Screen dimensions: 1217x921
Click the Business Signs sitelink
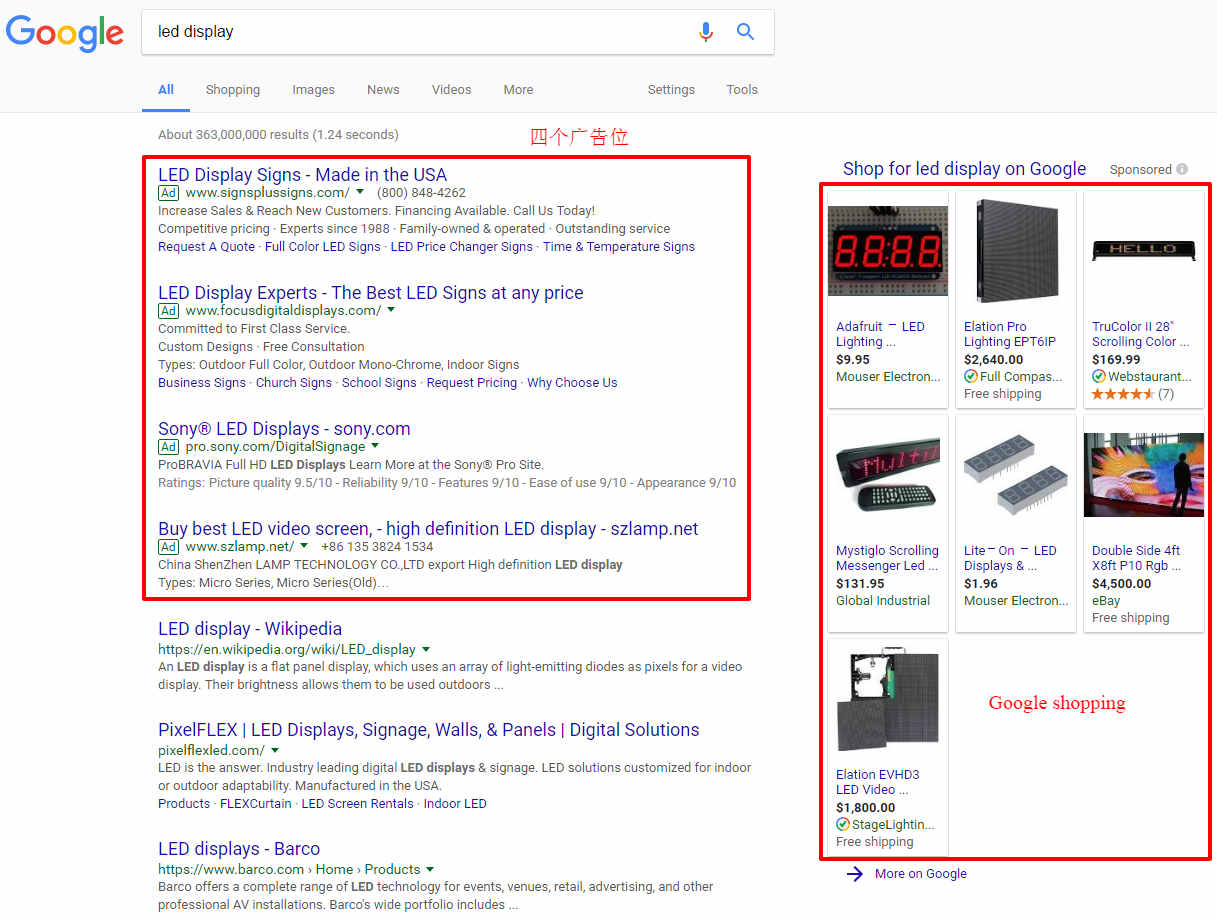click(202, 382)
